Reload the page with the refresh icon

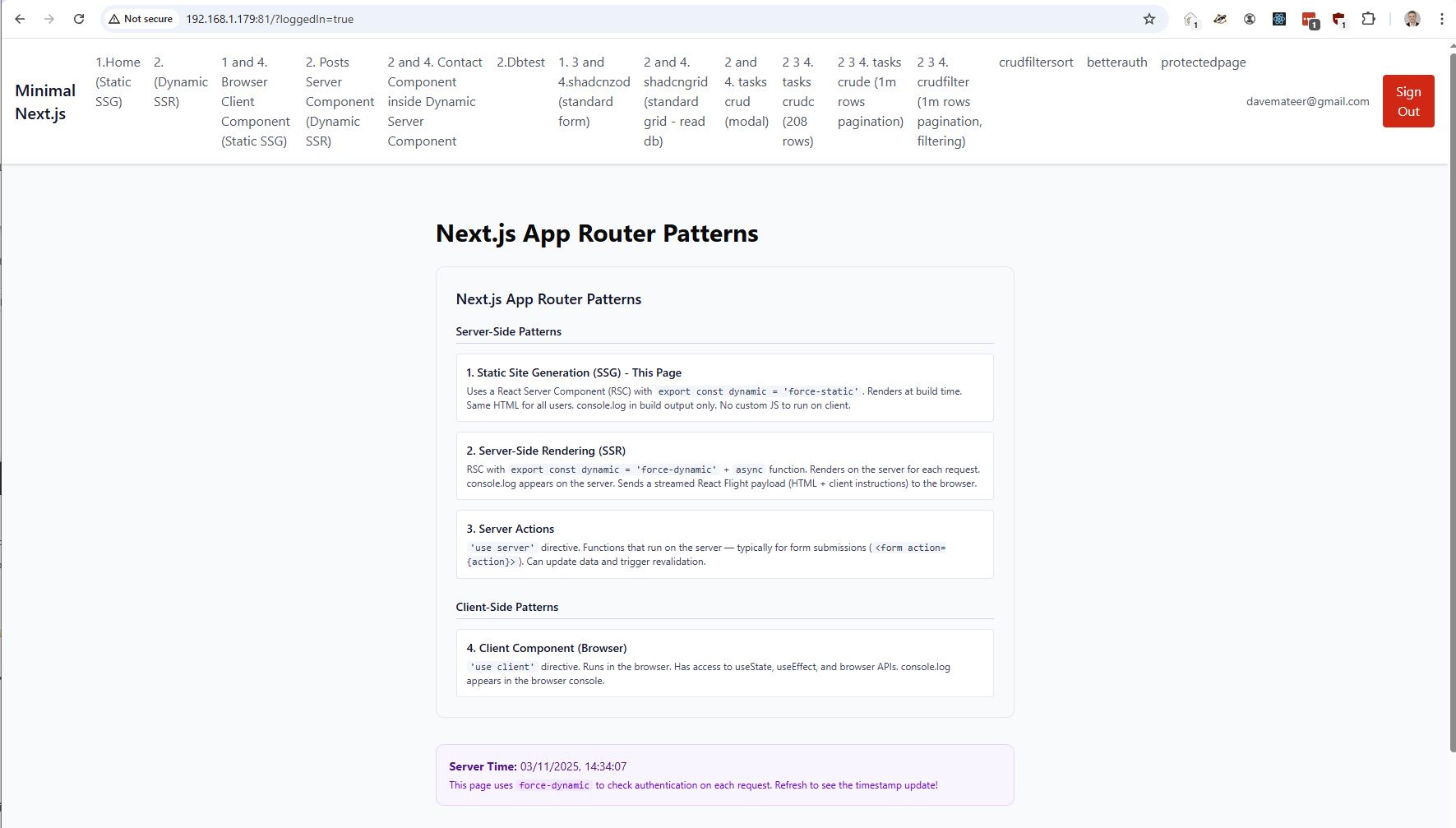pos(79,19)
